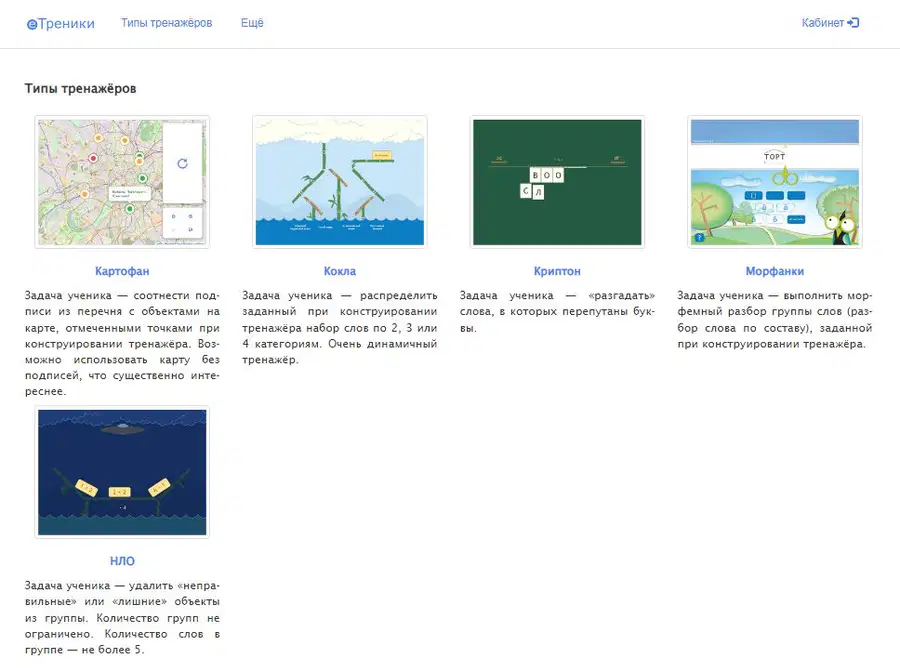Open the еТреники home logo
900x668 pixels.
pos(61,24)
